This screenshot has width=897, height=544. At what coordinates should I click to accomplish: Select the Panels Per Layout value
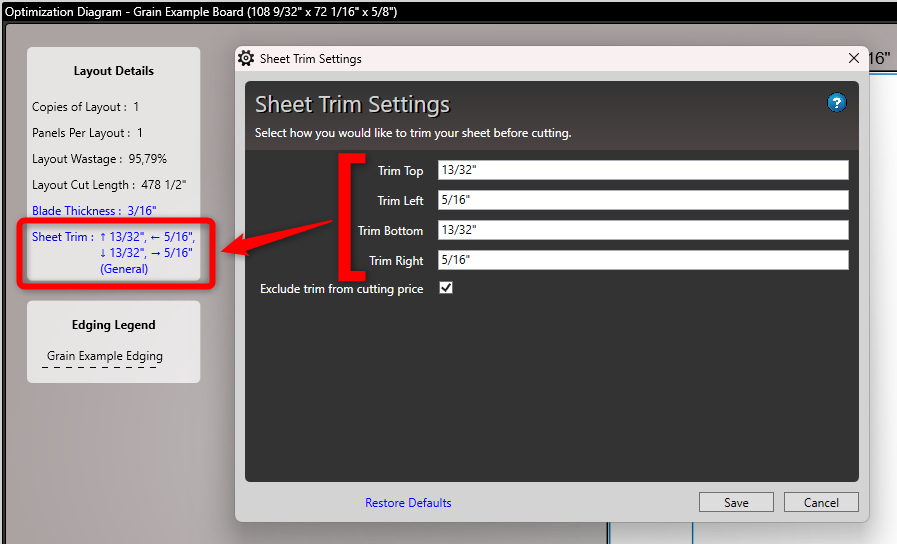click(140, 133)
